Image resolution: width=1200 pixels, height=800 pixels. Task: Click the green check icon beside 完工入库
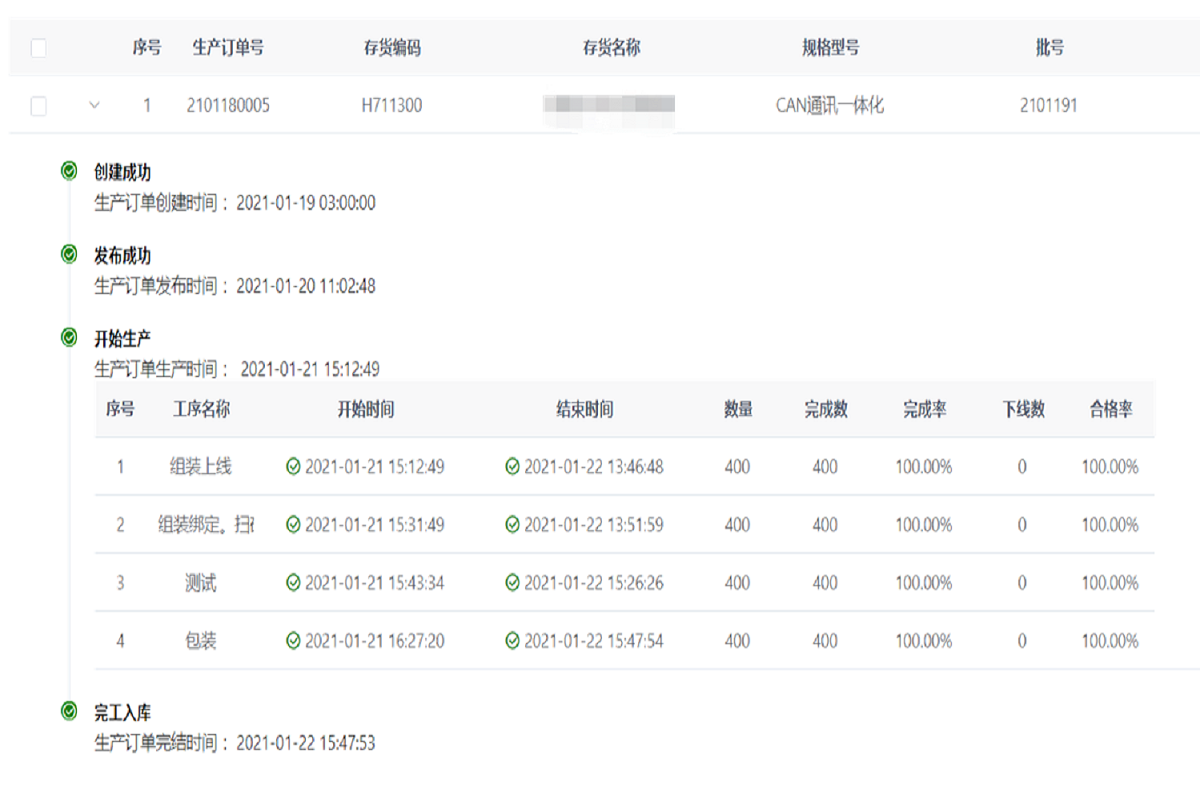coord(68,711)
